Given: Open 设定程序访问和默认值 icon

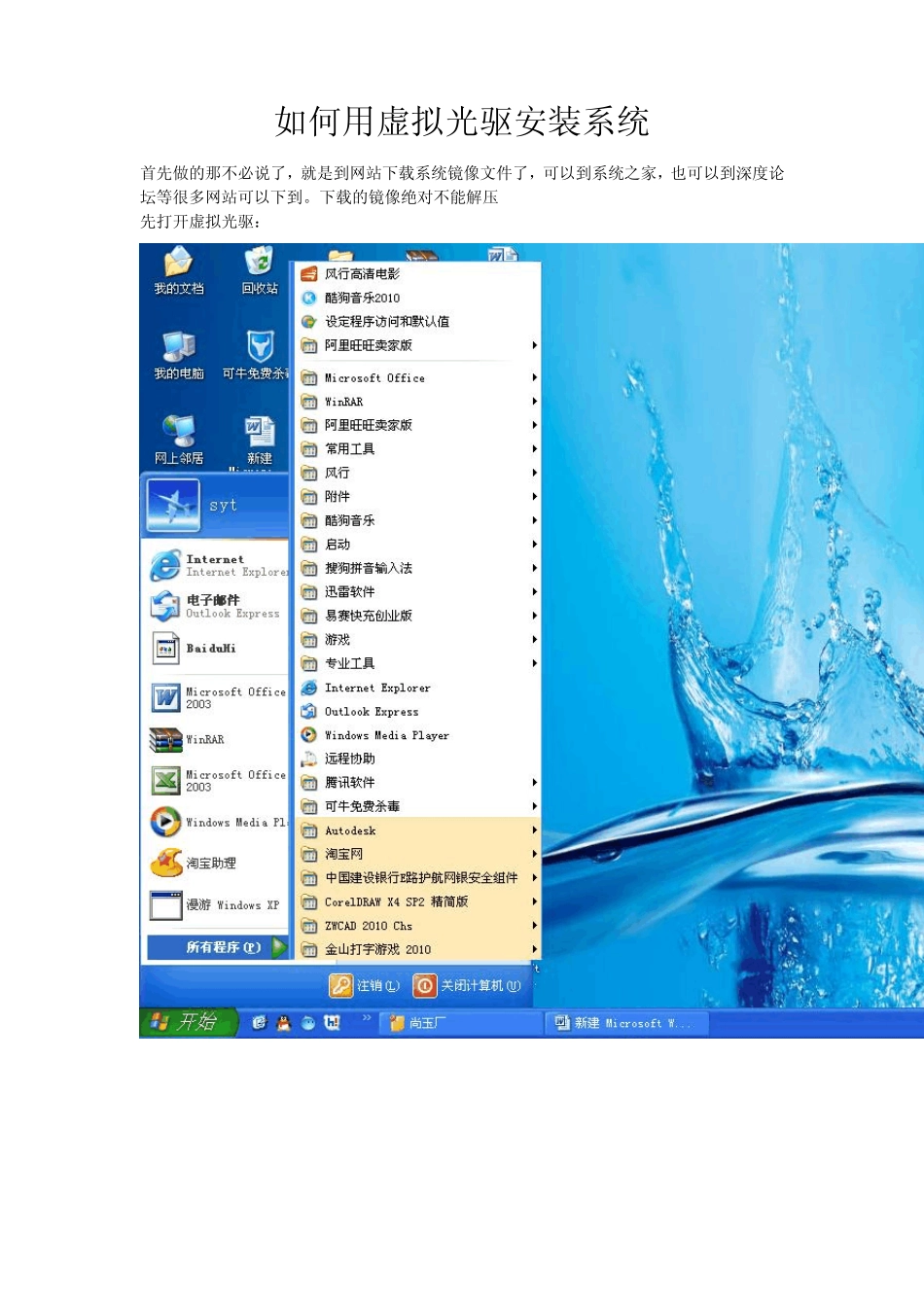Looking at the screenshot, I should click(309, 322).
